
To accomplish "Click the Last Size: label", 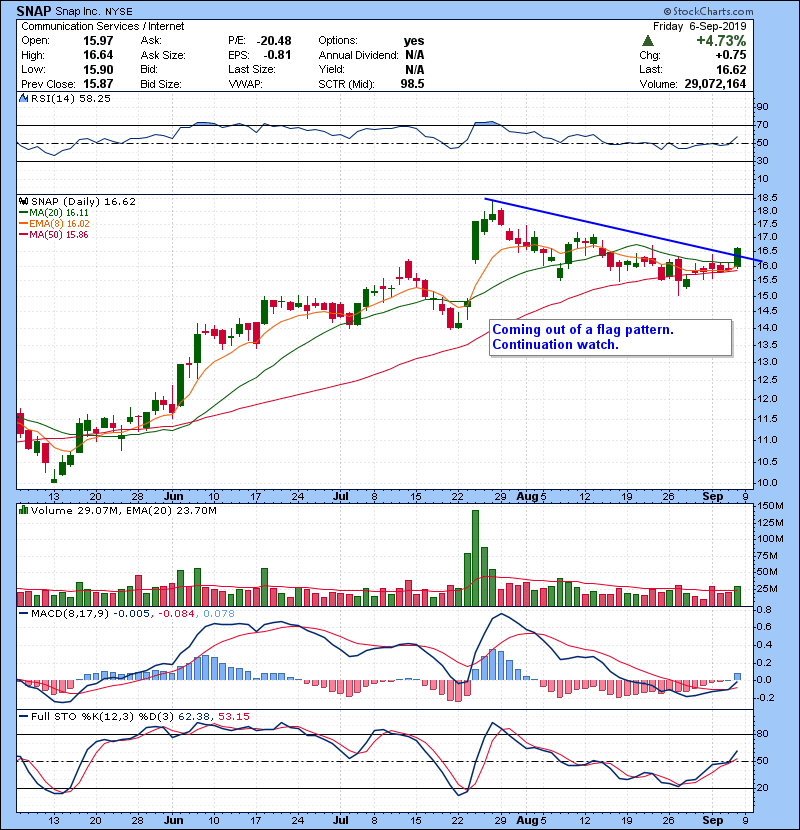I will pos(251,69).
